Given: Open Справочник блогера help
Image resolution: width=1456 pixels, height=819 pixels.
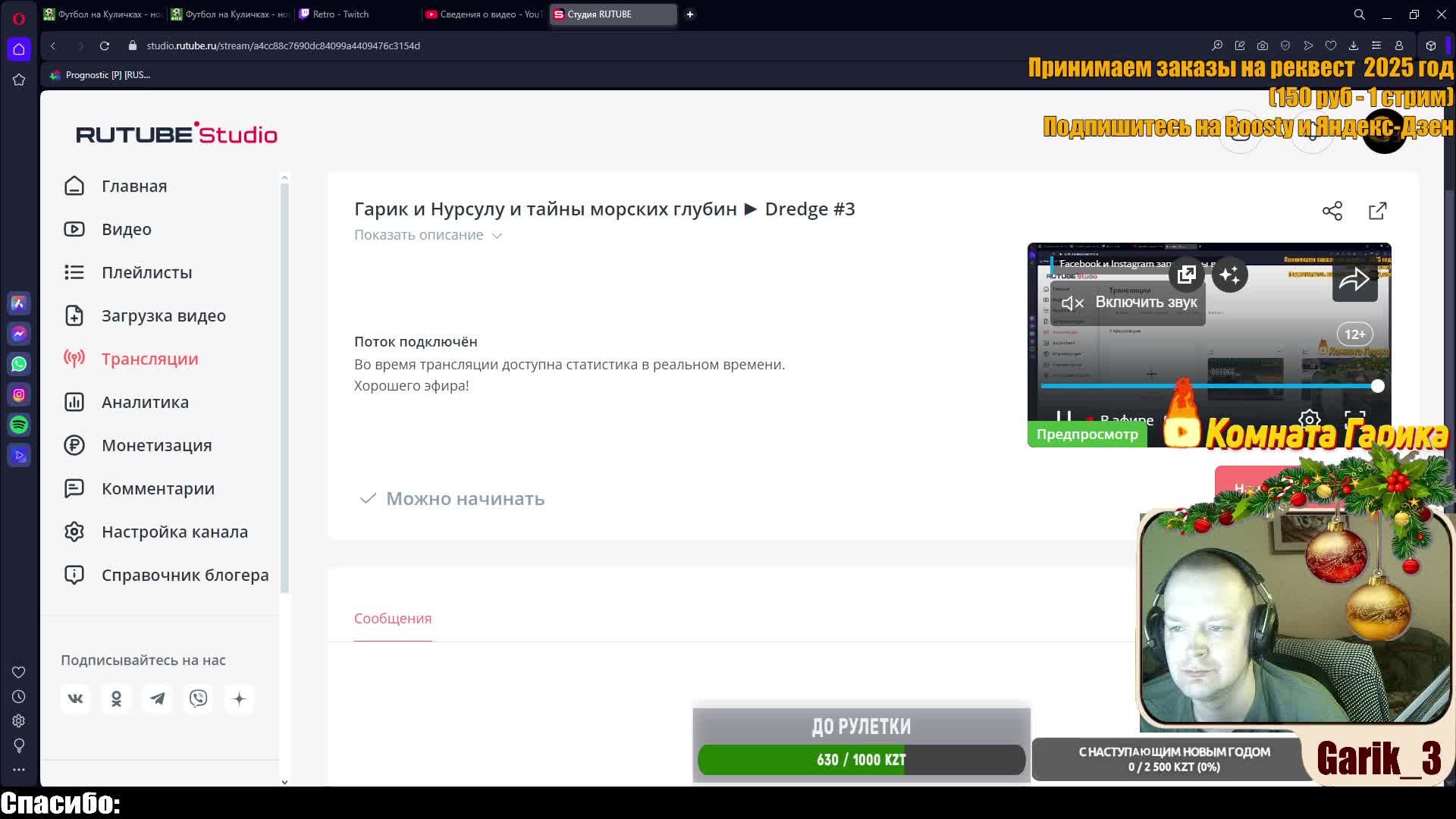Looking at the screenshot, I should pos(185,575).
